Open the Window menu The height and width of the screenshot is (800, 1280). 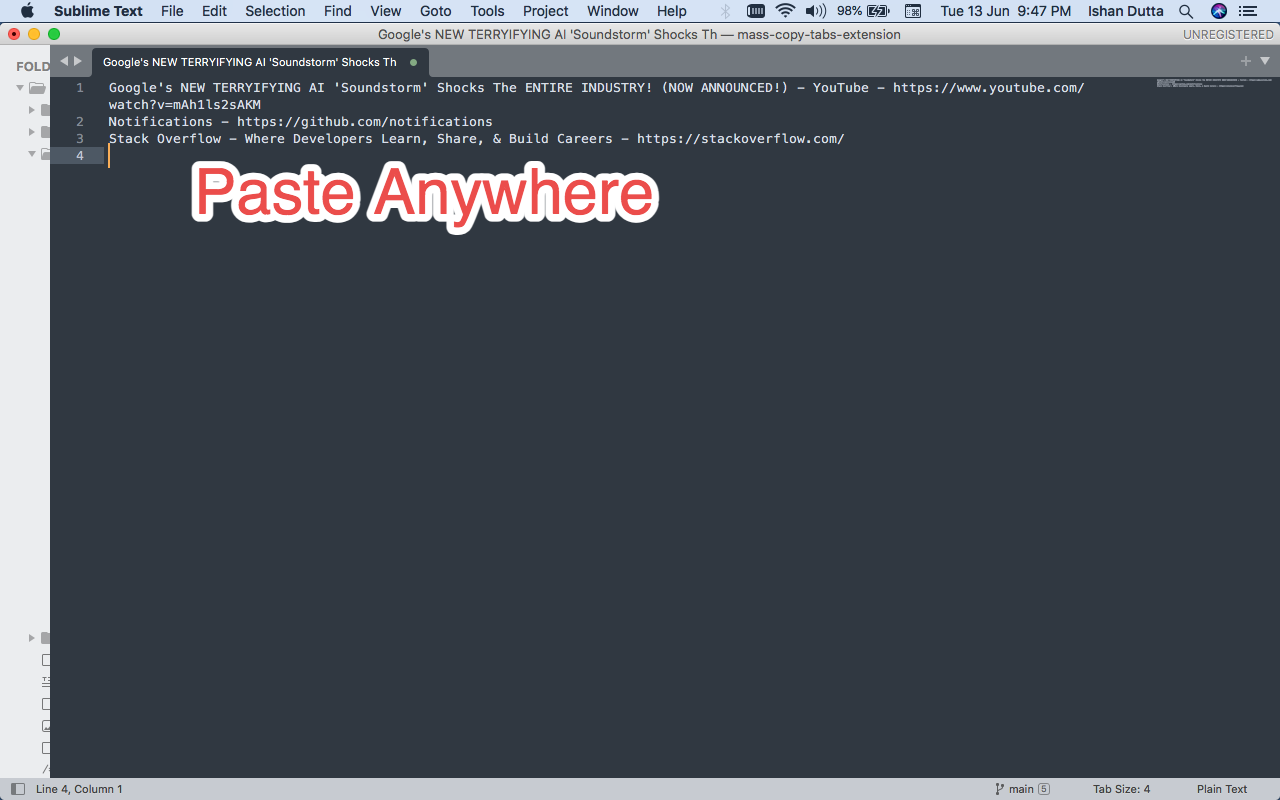point(613,11)
